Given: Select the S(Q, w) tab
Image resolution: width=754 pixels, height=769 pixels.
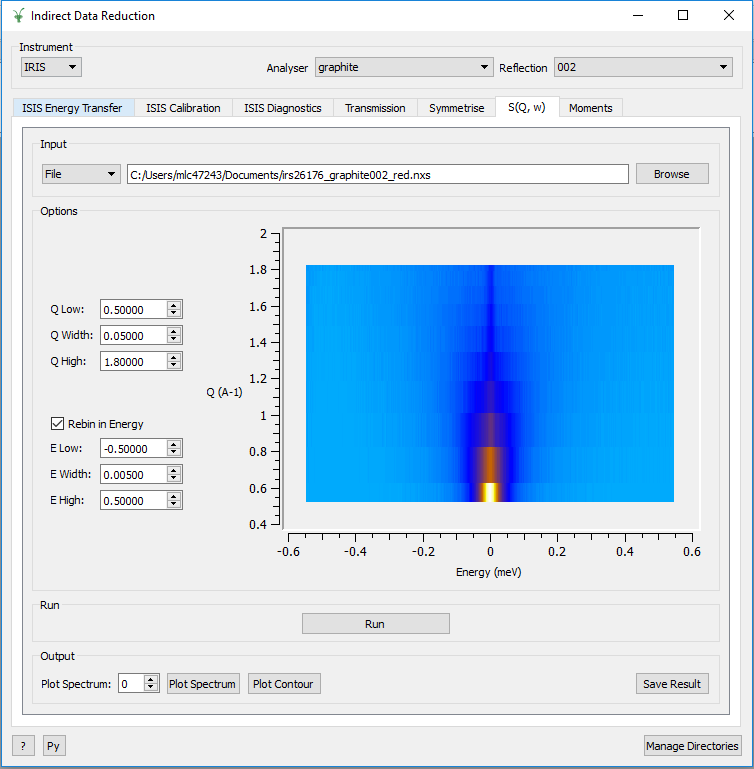Looking at the screenshot, I should pos(527,107).
